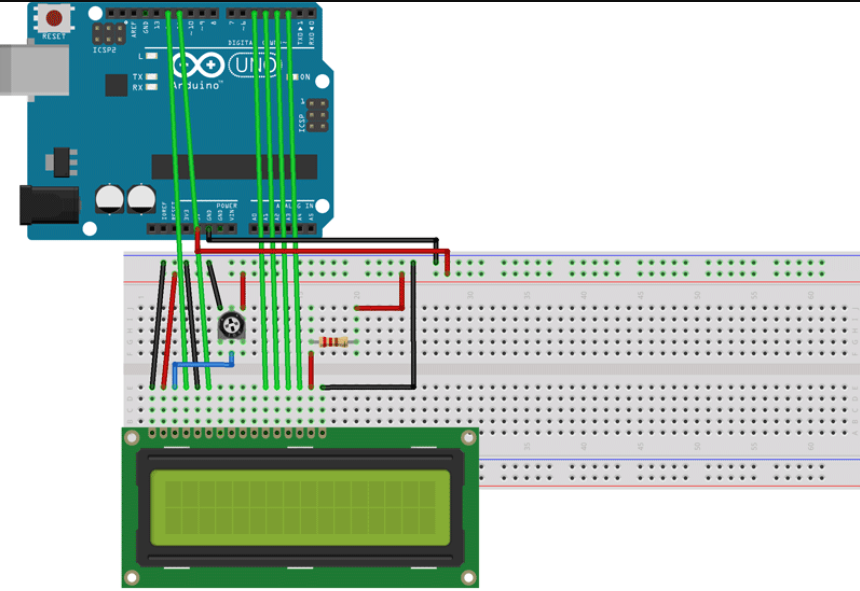860x591 pixels.
Task: Select the potentiometer knob on breadboard
Action: pyautogui.click(x=231, y=325)
